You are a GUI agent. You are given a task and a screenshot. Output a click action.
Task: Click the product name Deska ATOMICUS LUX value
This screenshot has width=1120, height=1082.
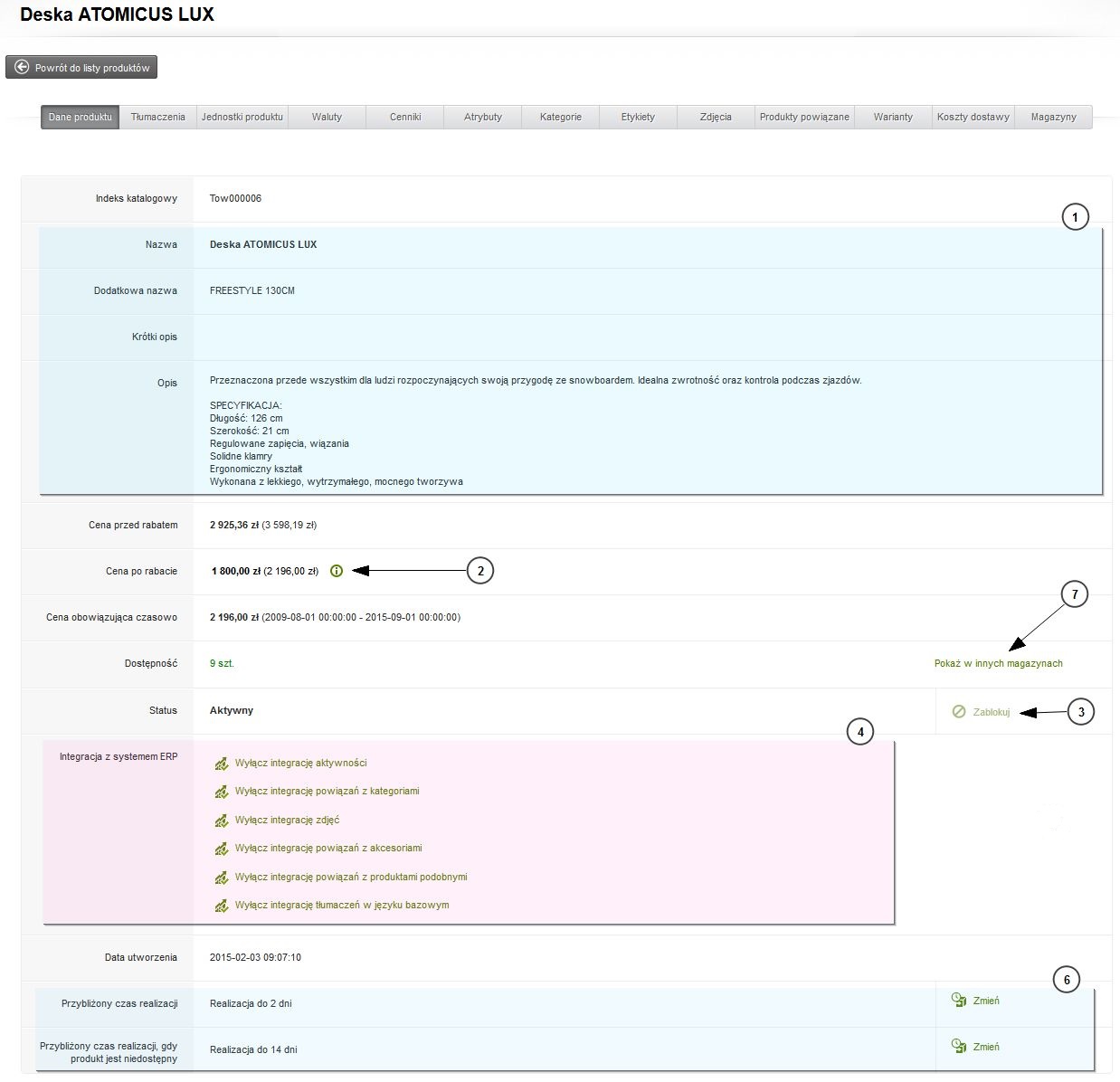(x=263, y=244)
